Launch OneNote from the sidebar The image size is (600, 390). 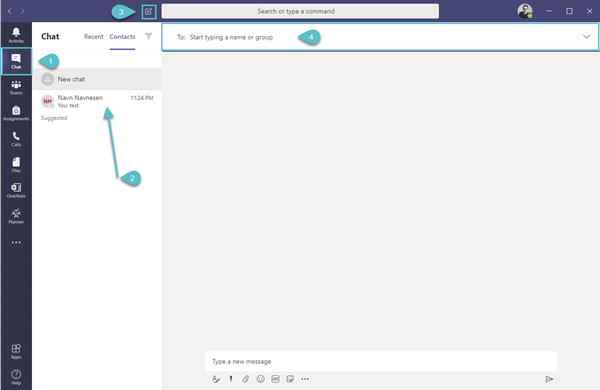16,190
